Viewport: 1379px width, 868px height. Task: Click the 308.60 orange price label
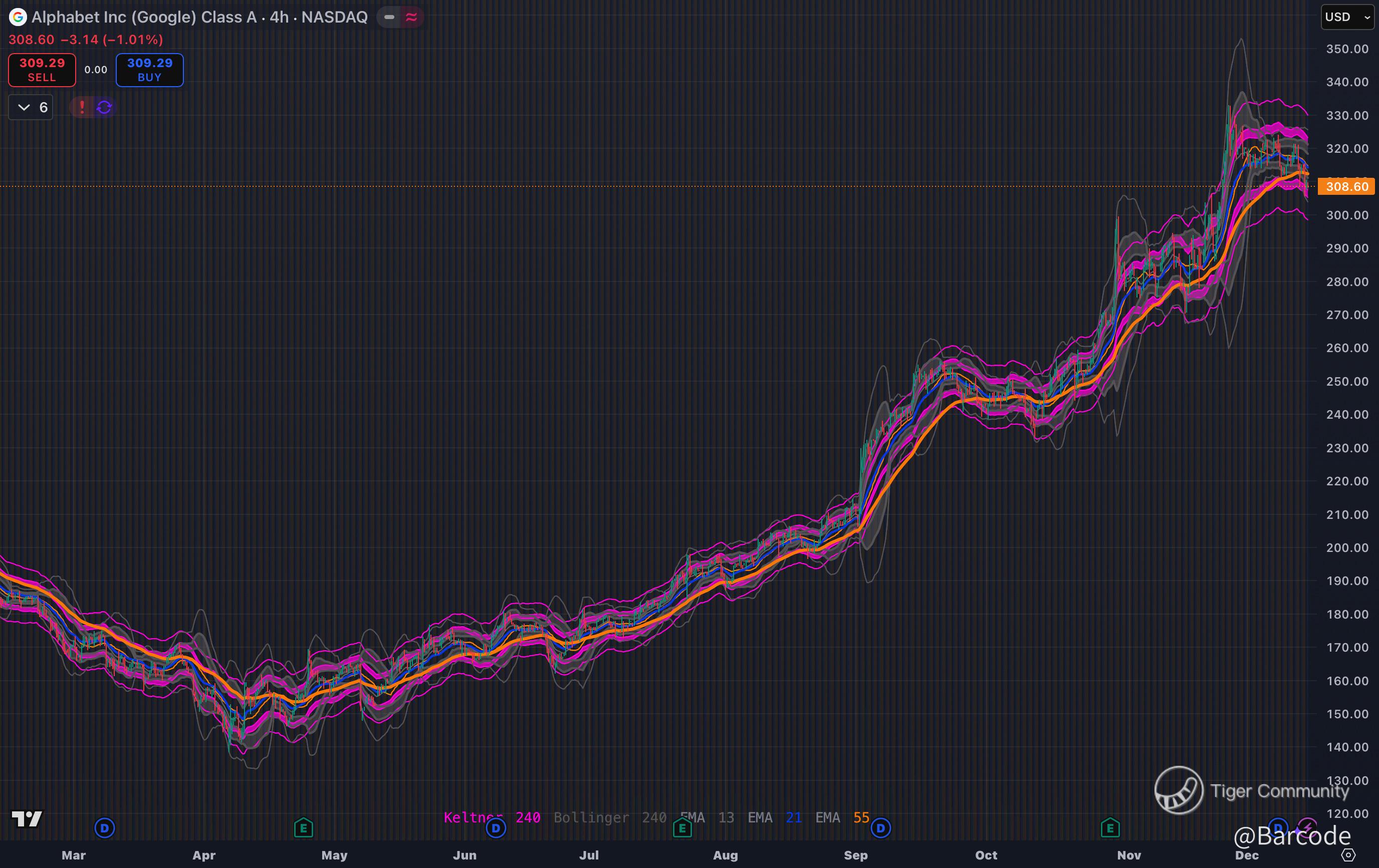click(1346, 187)
